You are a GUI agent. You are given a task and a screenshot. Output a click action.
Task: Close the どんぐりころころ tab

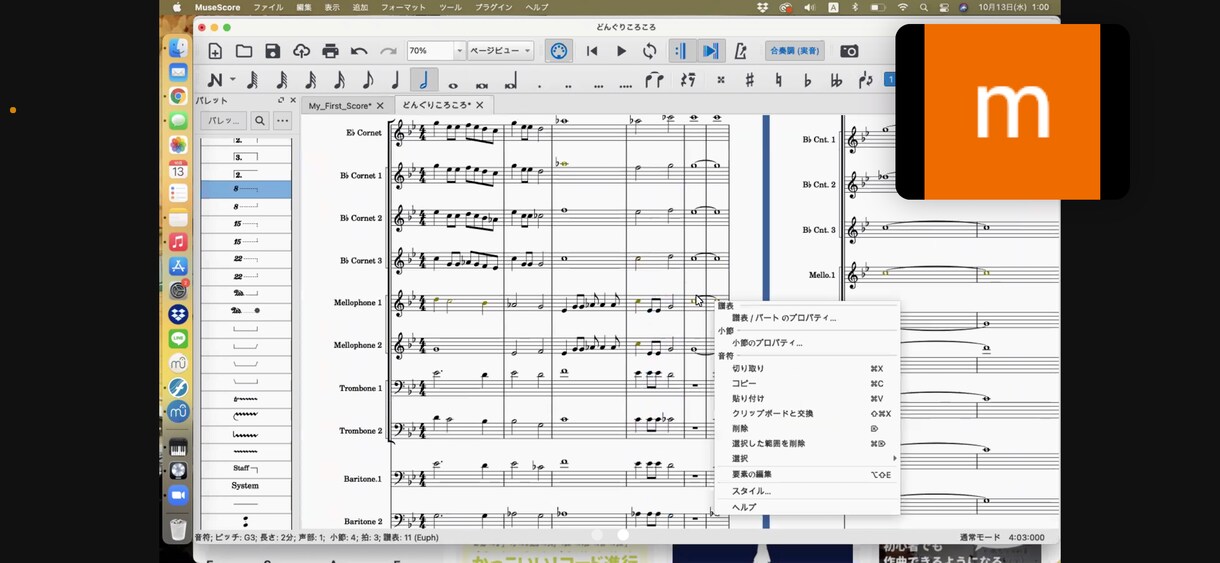point(480,105)
